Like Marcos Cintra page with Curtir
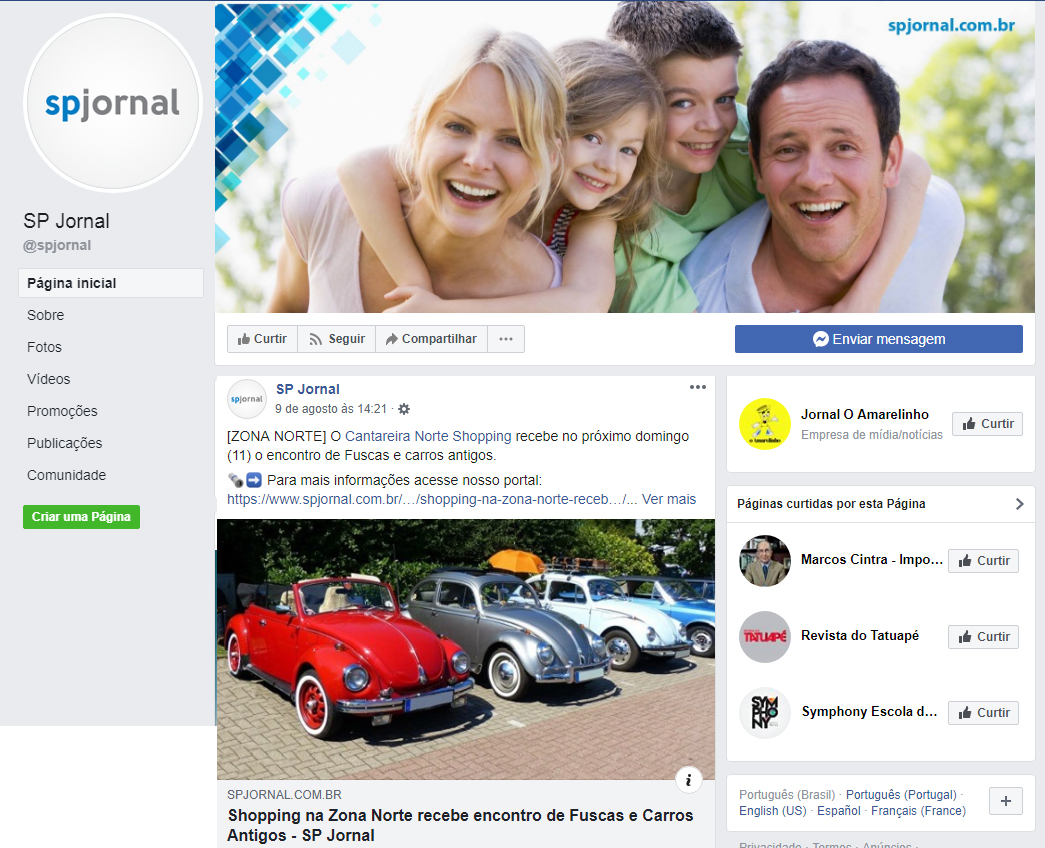Viewport: 1045px width, 848px height. (x=983, y=561)
